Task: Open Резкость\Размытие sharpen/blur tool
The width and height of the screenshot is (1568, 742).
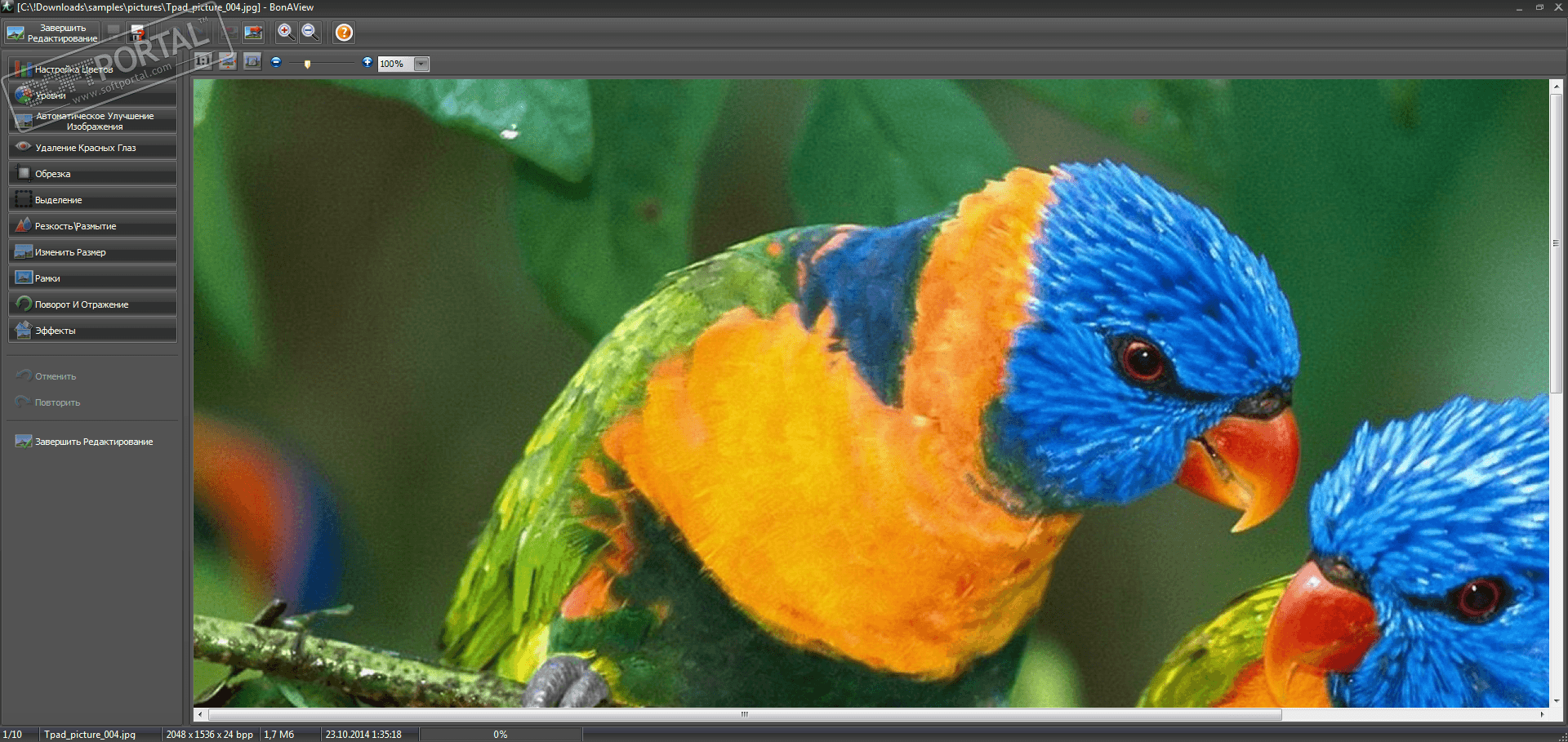Action: 92,226
